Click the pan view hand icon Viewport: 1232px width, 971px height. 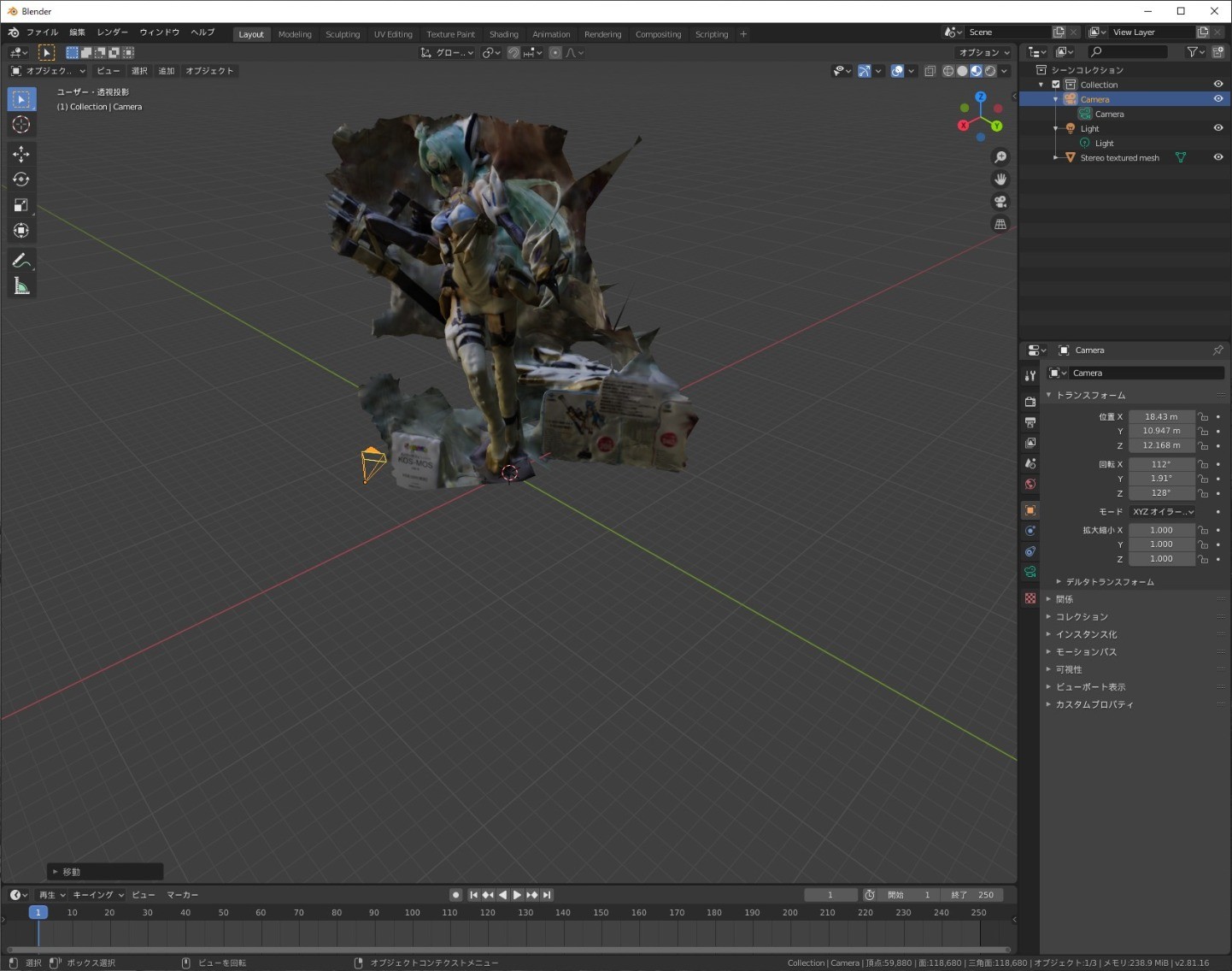coord(1000,179)
